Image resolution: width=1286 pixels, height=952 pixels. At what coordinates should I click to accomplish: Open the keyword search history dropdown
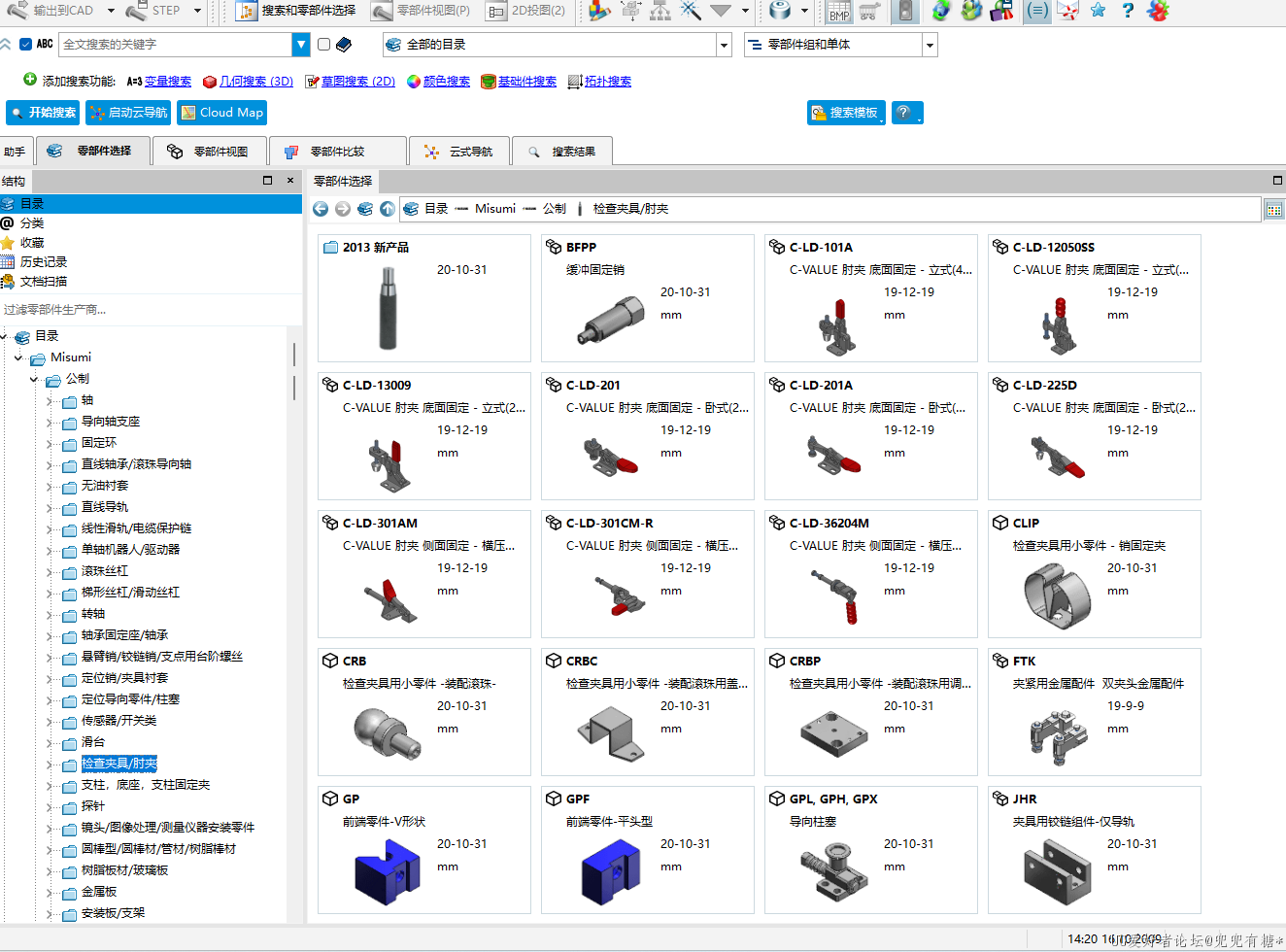click(x=301, y=45)
